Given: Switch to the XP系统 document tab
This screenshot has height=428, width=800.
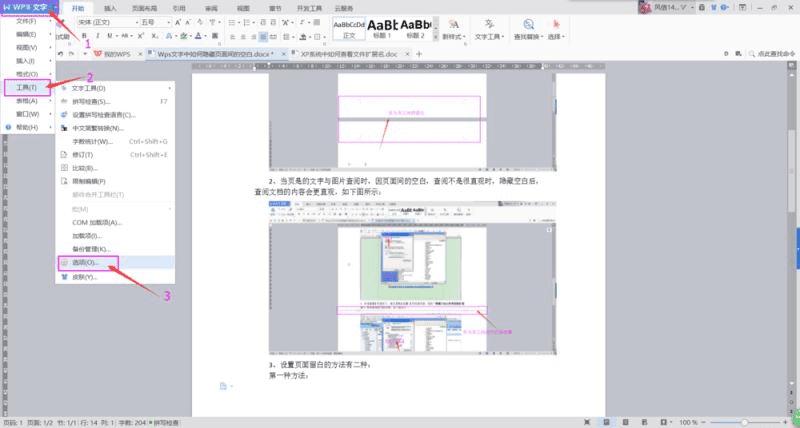Looking at the screenshot, I should (348, 54).
